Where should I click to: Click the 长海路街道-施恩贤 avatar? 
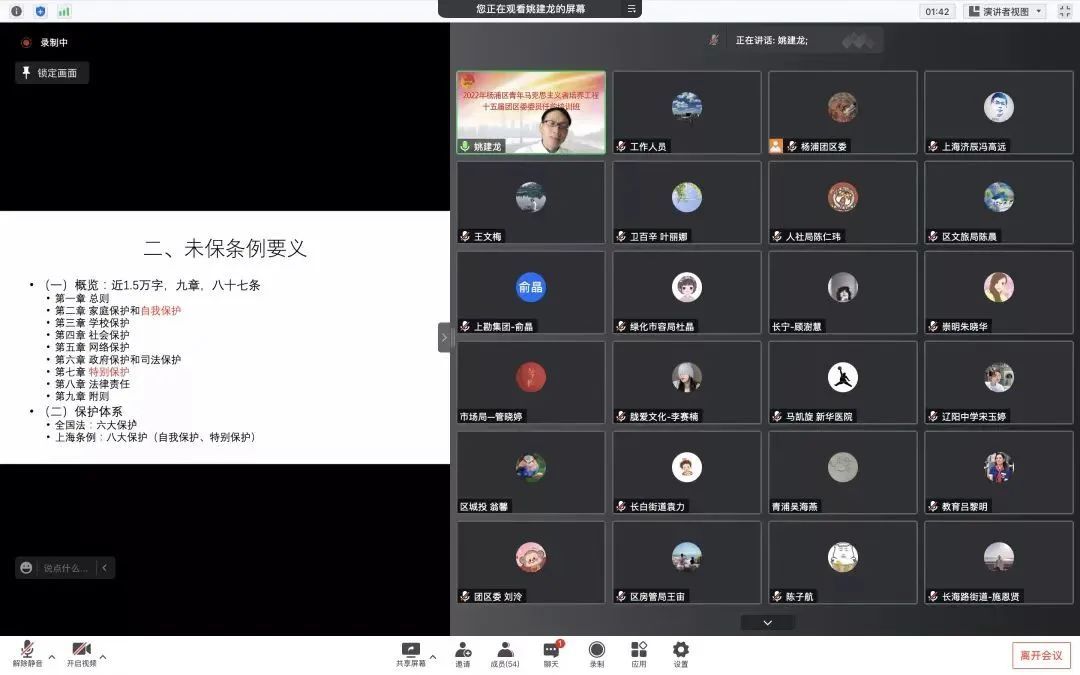(999, 557)
